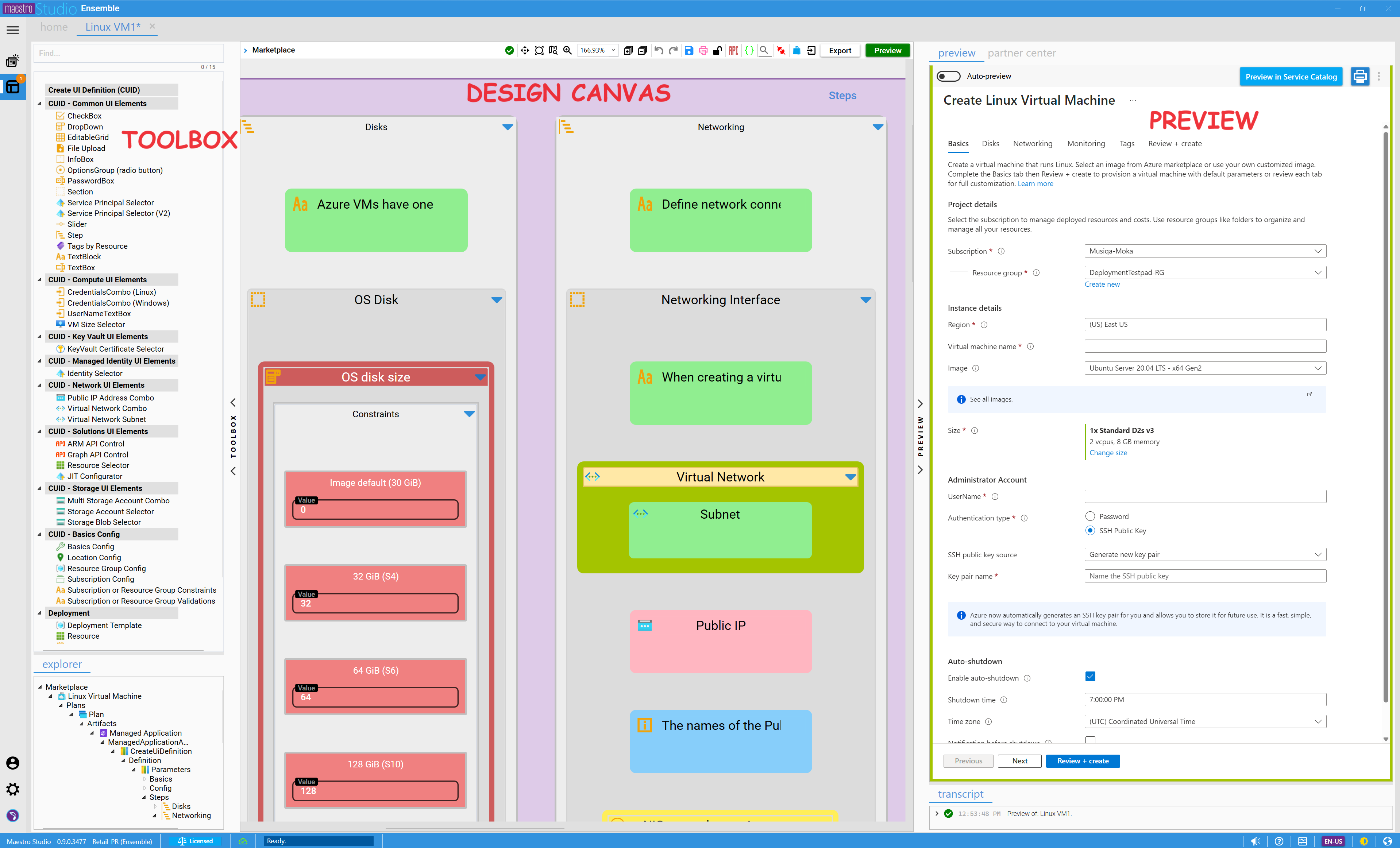Select Networking node in explorer tree
Screen dimensions: 1400x848
192,815
